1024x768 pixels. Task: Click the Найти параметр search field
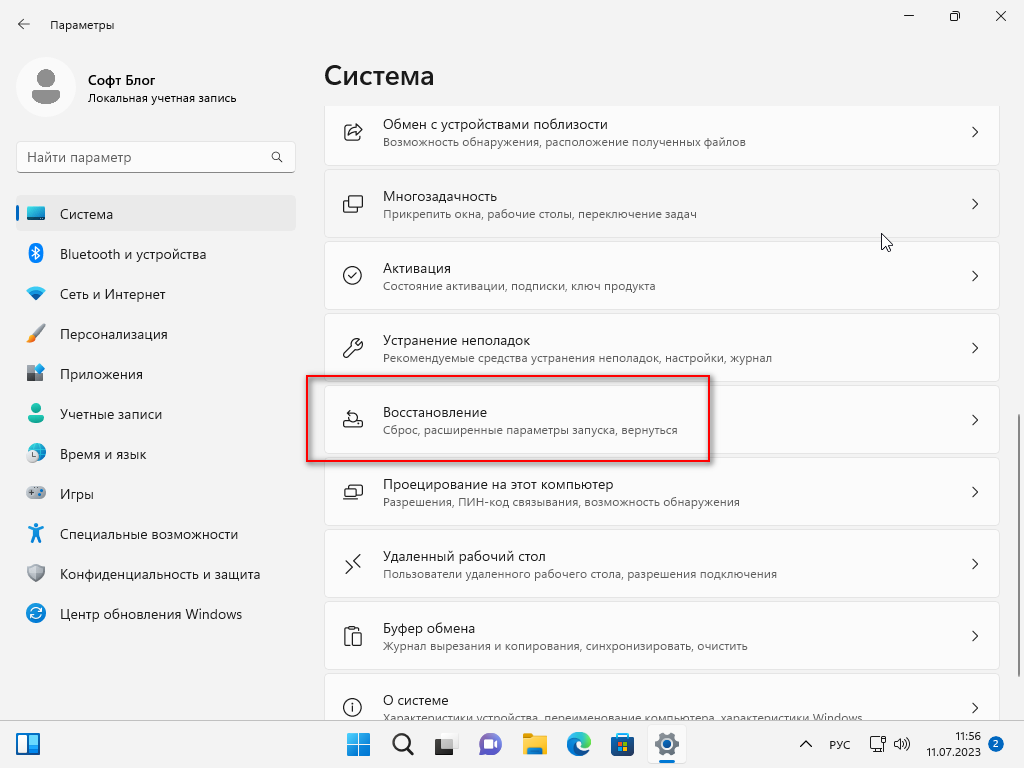tap(156, 157)
